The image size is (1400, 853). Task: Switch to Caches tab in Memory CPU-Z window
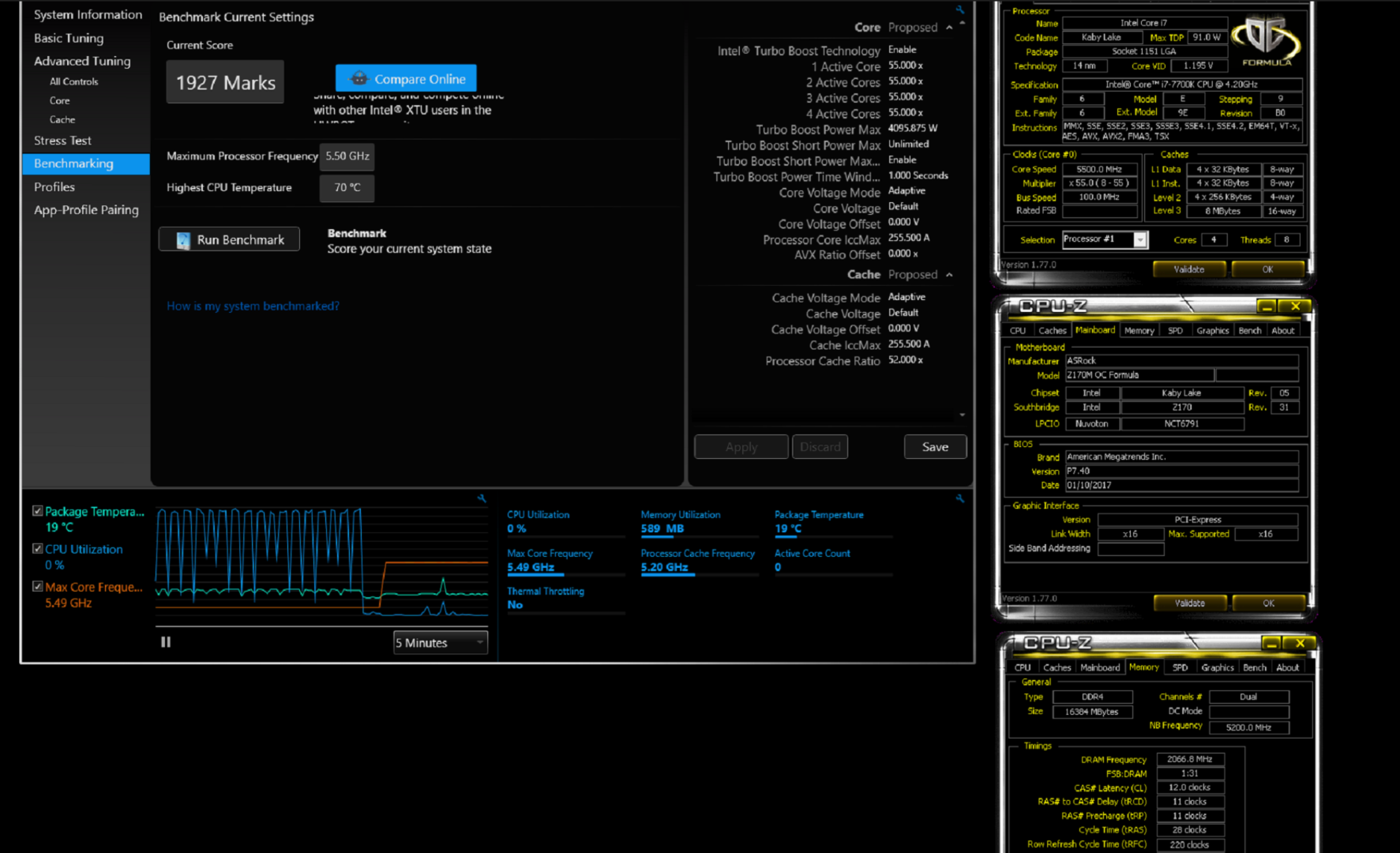1057,667
